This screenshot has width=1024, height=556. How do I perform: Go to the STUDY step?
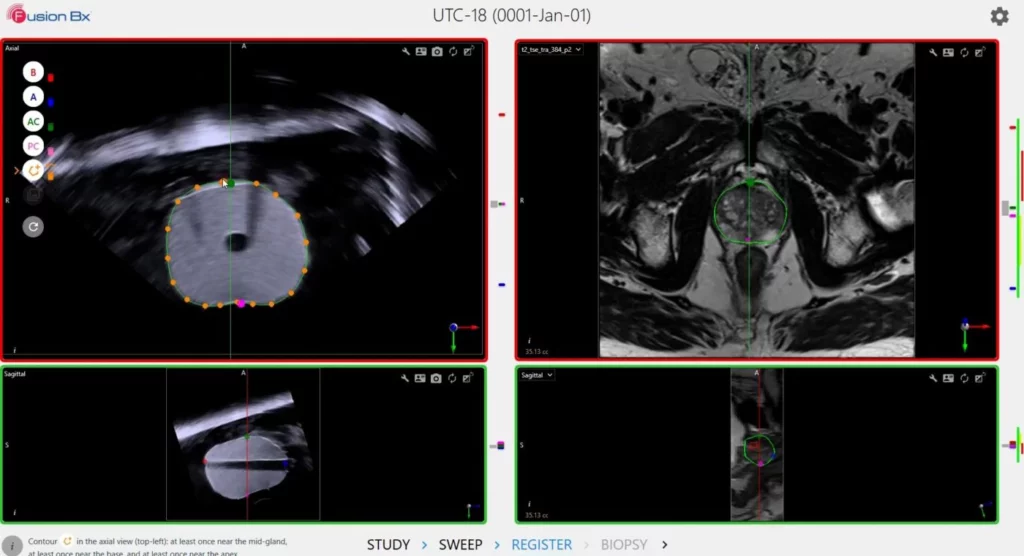389,545
